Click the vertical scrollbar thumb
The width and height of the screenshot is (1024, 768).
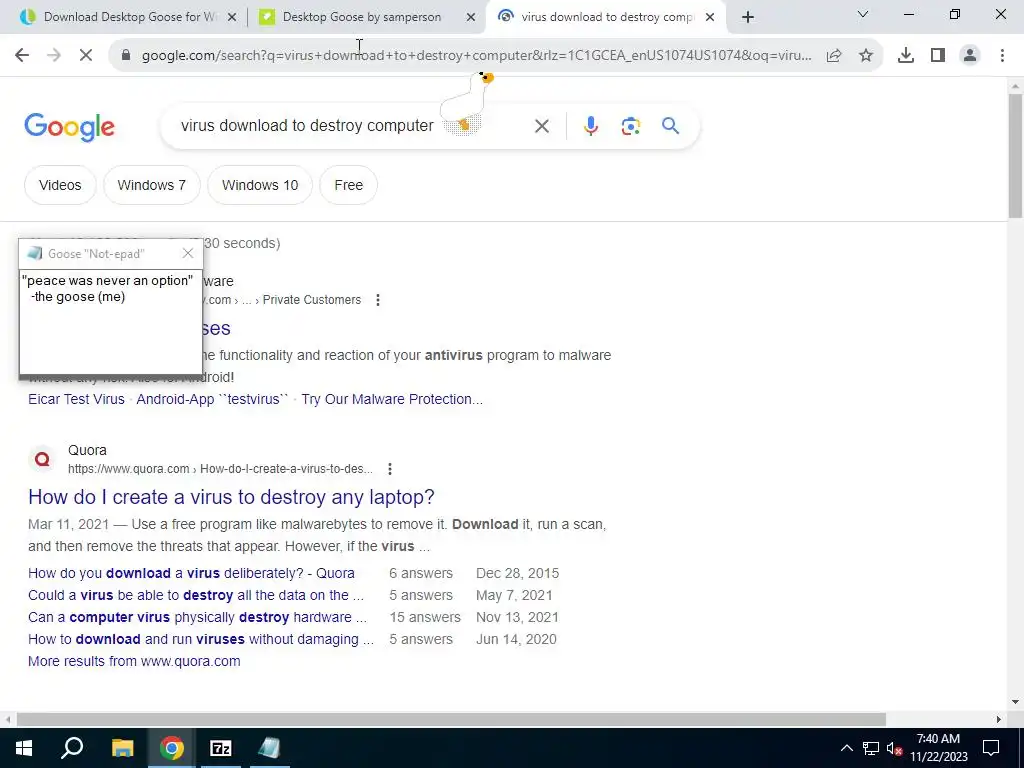pyautogui.click(x=1015, y=155)
